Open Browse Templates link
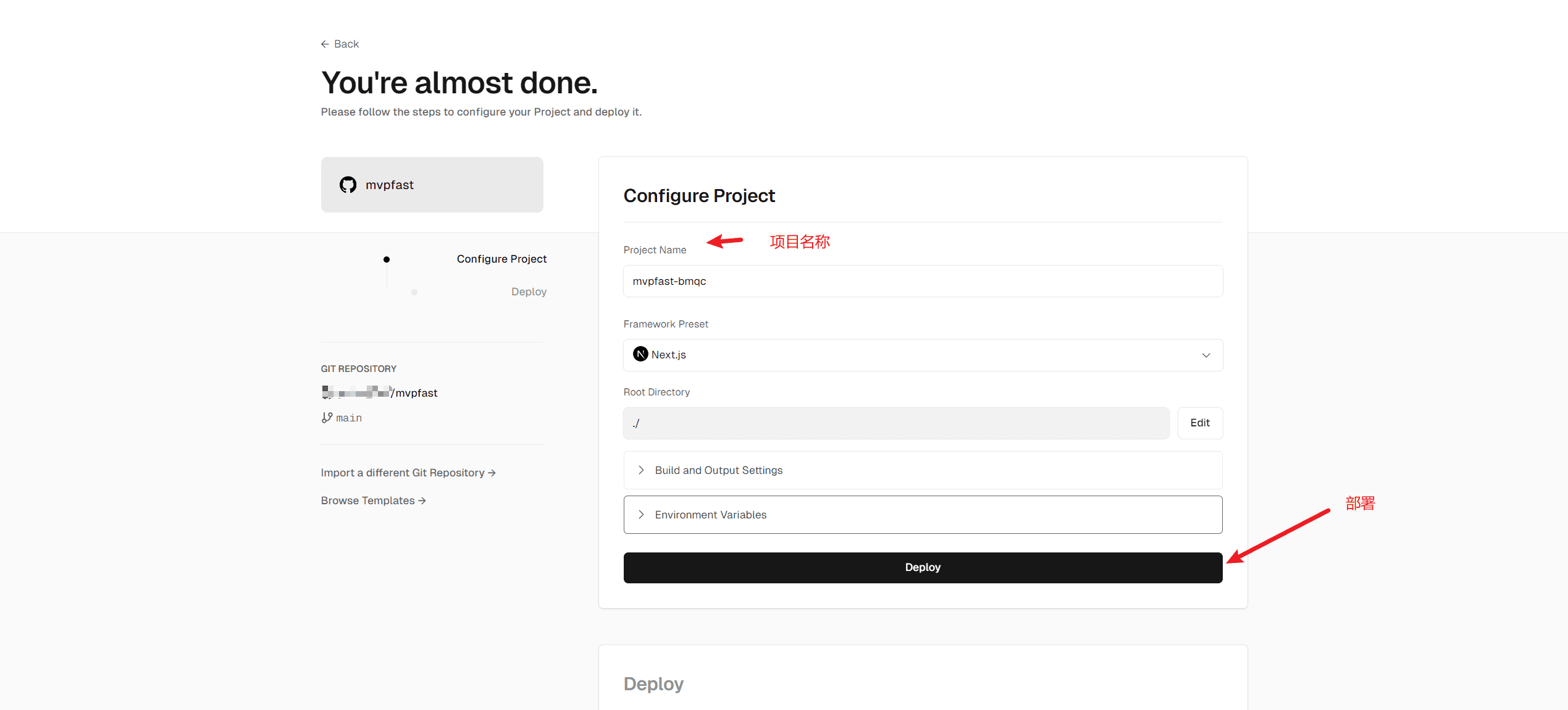This screenshot has height=710, width=1568. (x=367, y=501)
